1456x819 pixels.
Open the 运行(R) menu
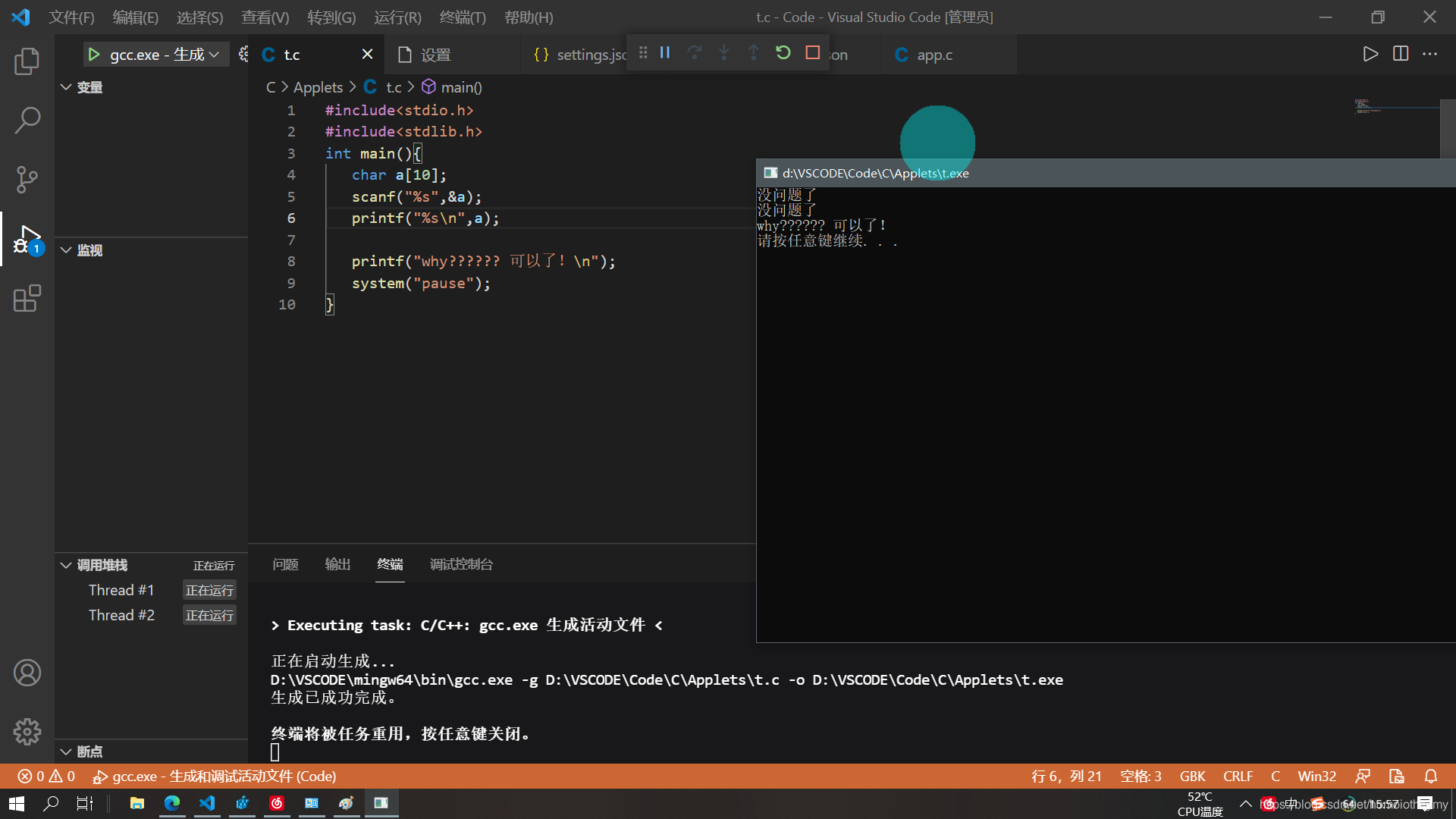pyautogui.click(x=397, y=17)
